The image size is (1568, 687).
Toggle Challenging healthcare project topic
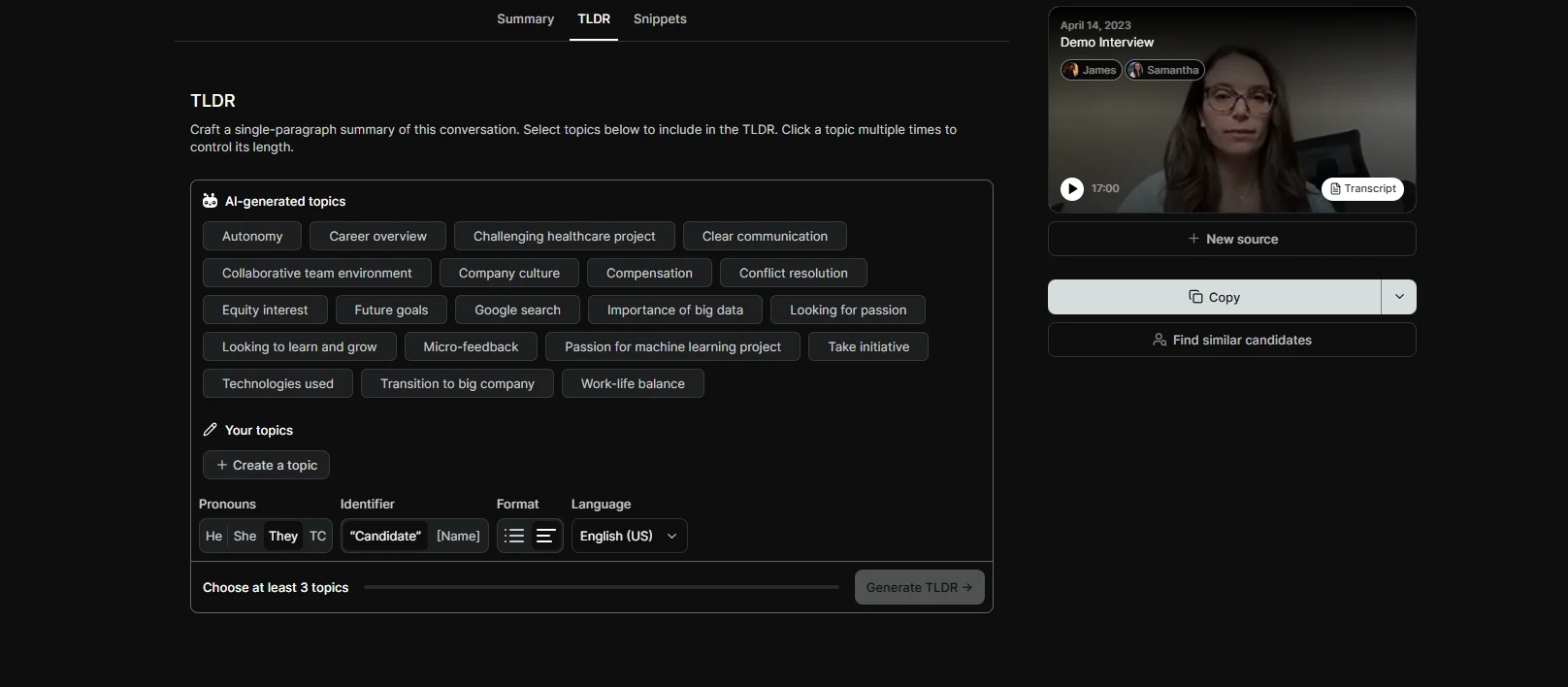click(x=564, y=236)
